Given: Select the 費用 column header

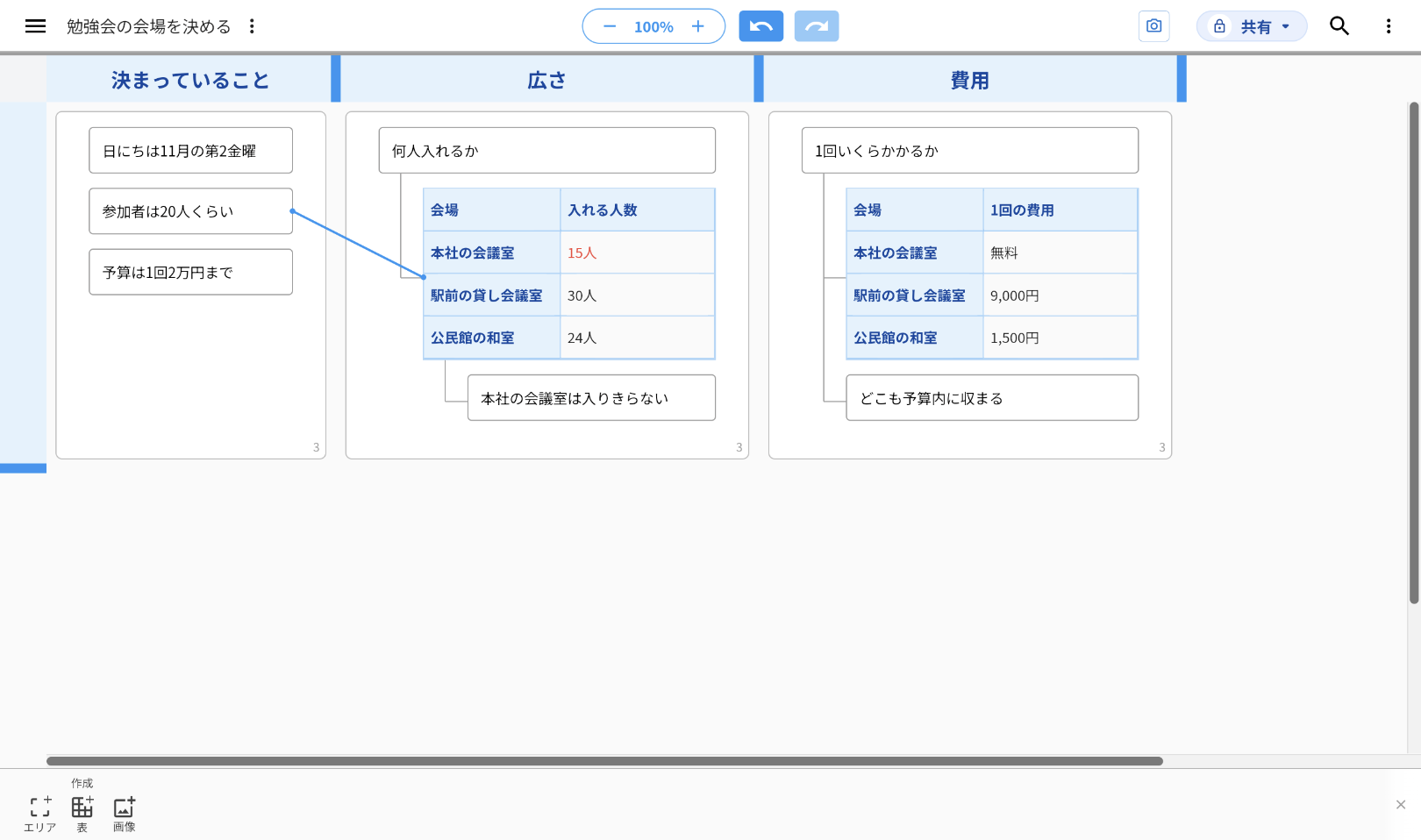Looking at the screenshot, I should [970, 80].
